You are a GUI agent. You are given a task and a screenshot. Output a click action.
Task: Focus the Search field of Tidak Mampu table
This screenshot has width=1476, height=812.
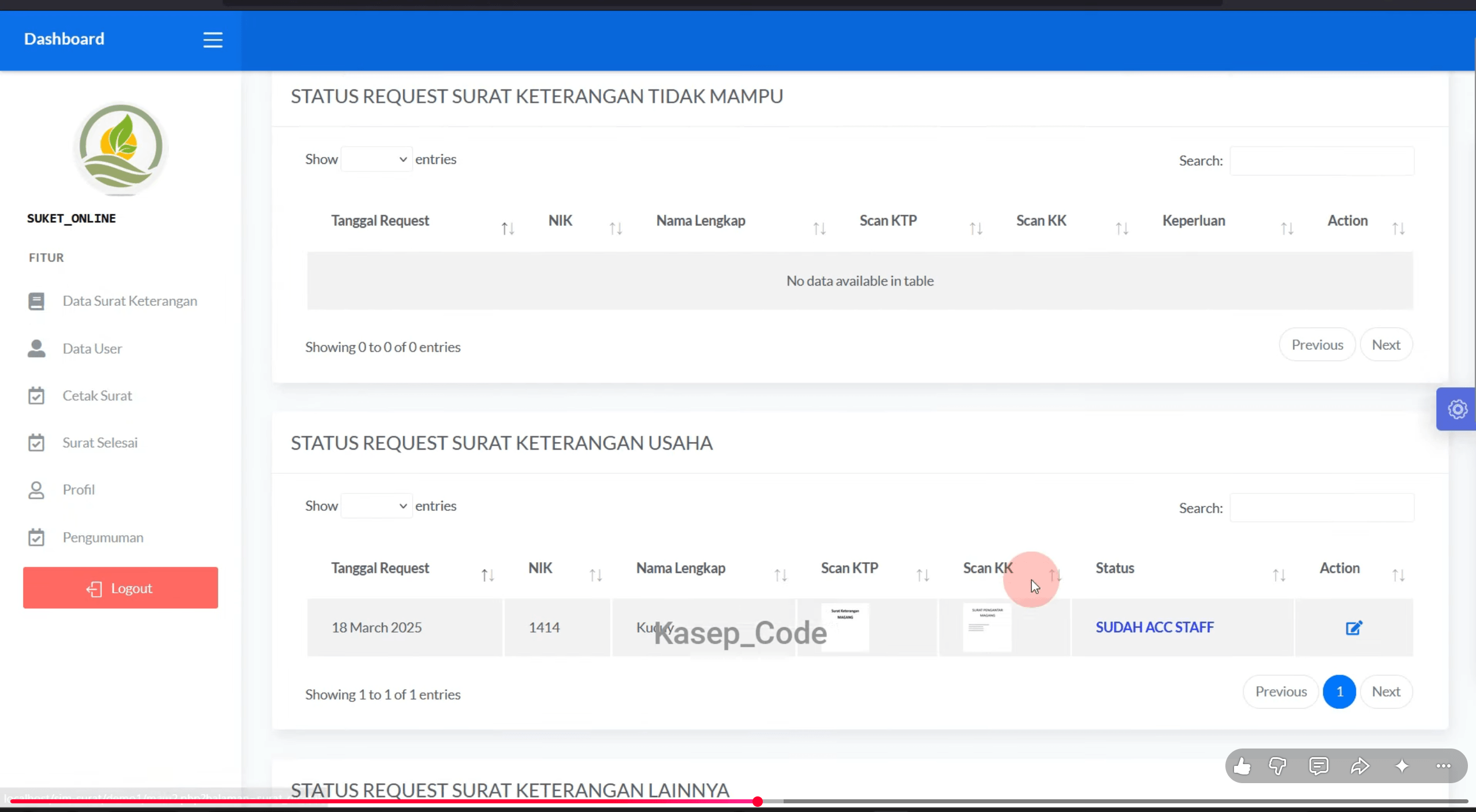click(x=1322, y=161)
